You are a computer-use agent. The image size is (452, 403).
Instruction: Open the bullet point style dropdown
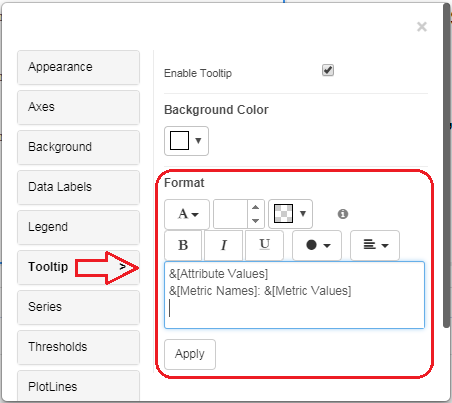click(317, 245)
